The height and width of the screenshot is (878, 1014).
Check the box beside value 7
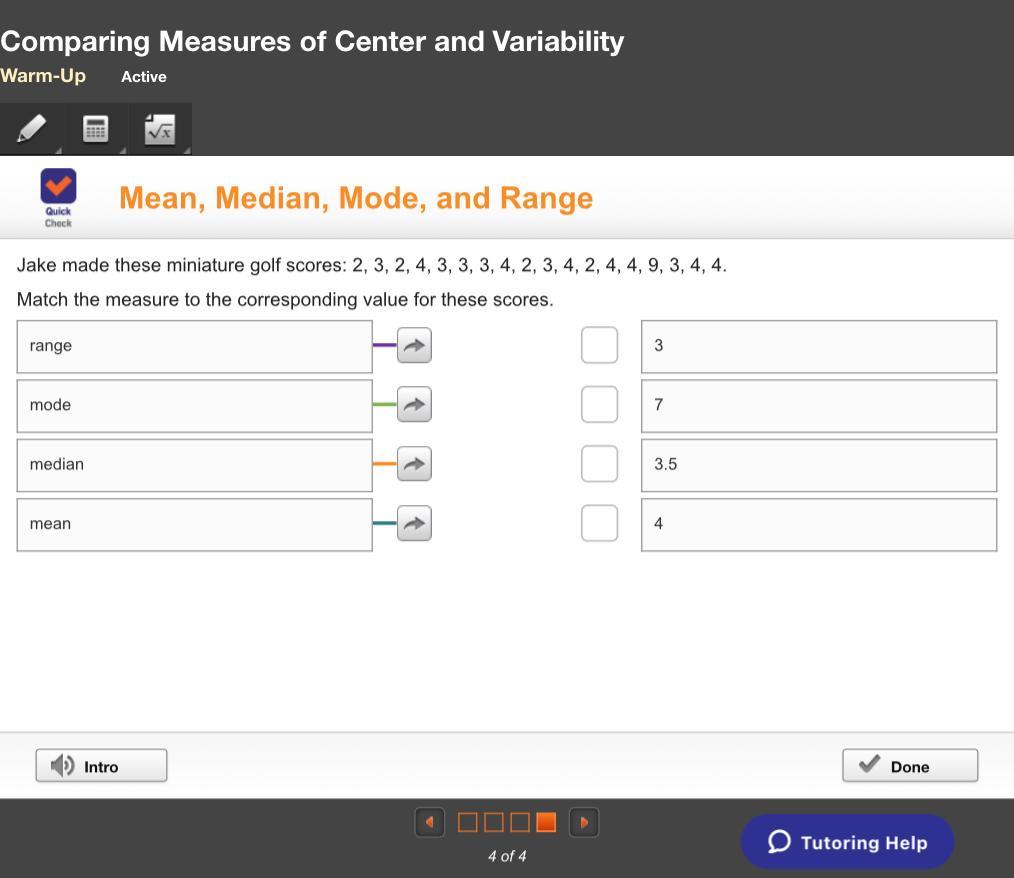pyautogui.click(x=599, y=405)
